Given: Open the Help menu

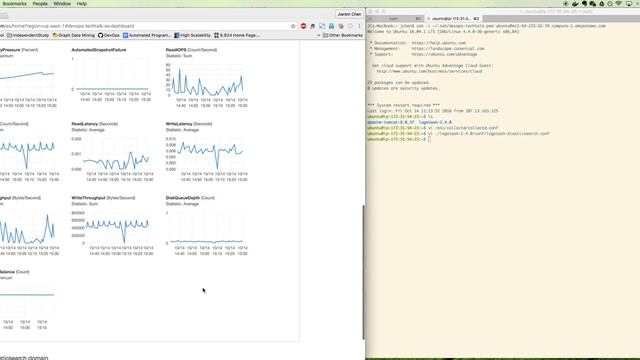Looking at the screenshot, I should tap(82, 4).
